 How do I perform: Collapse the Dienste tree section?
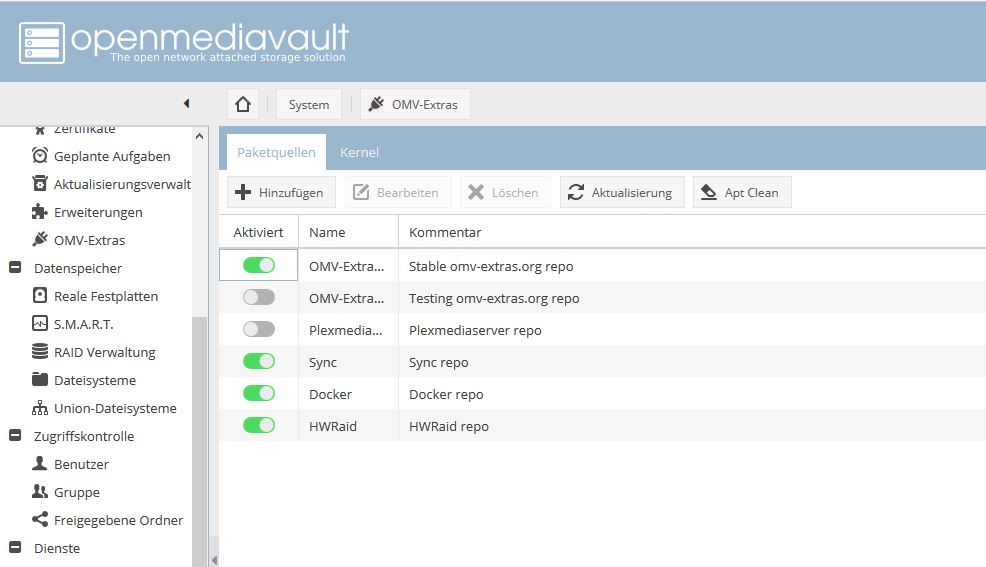pos(15,547)
